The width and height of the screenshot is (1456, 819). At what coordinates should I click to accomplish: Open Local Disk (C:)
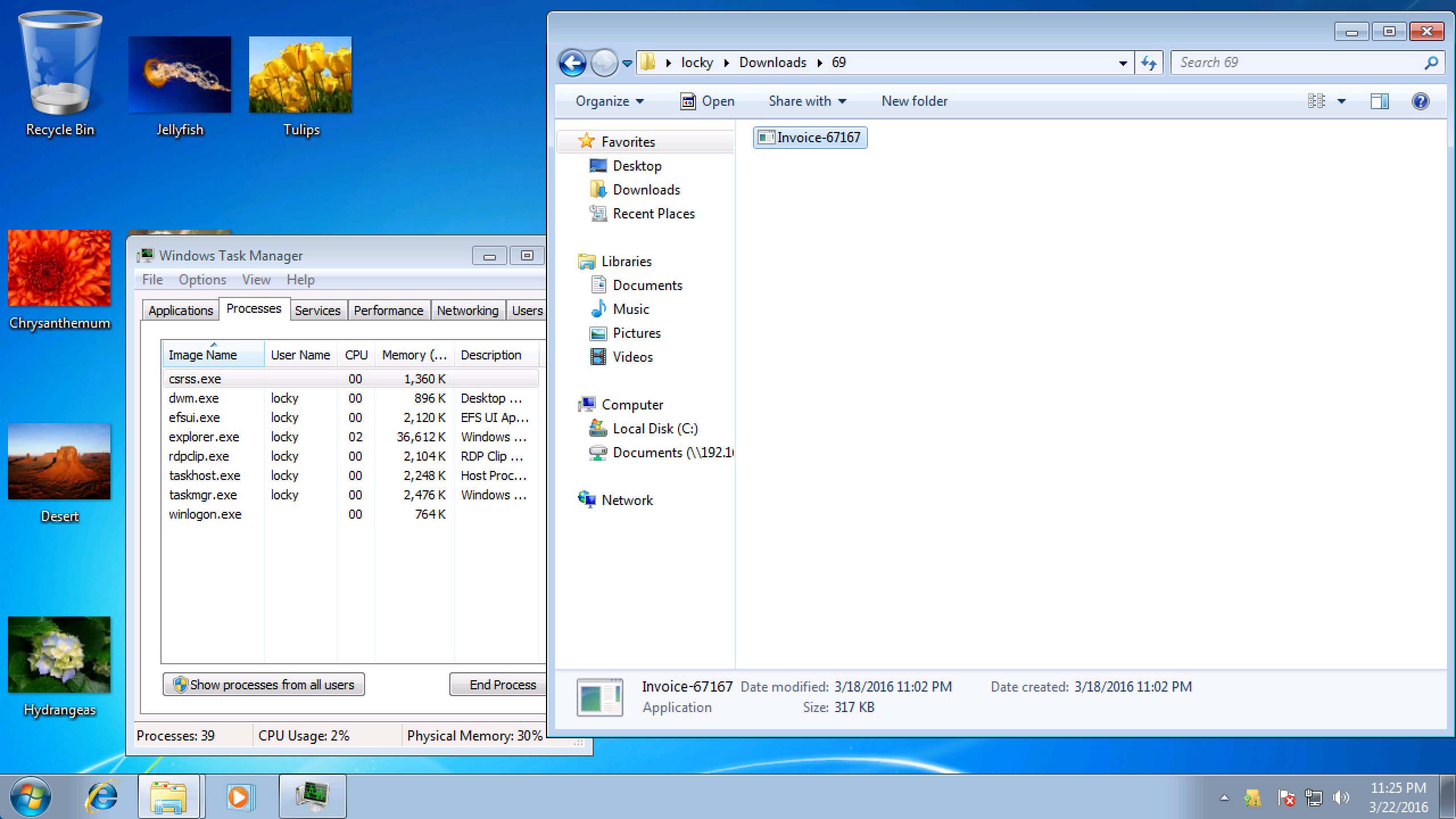click(643, 429)
